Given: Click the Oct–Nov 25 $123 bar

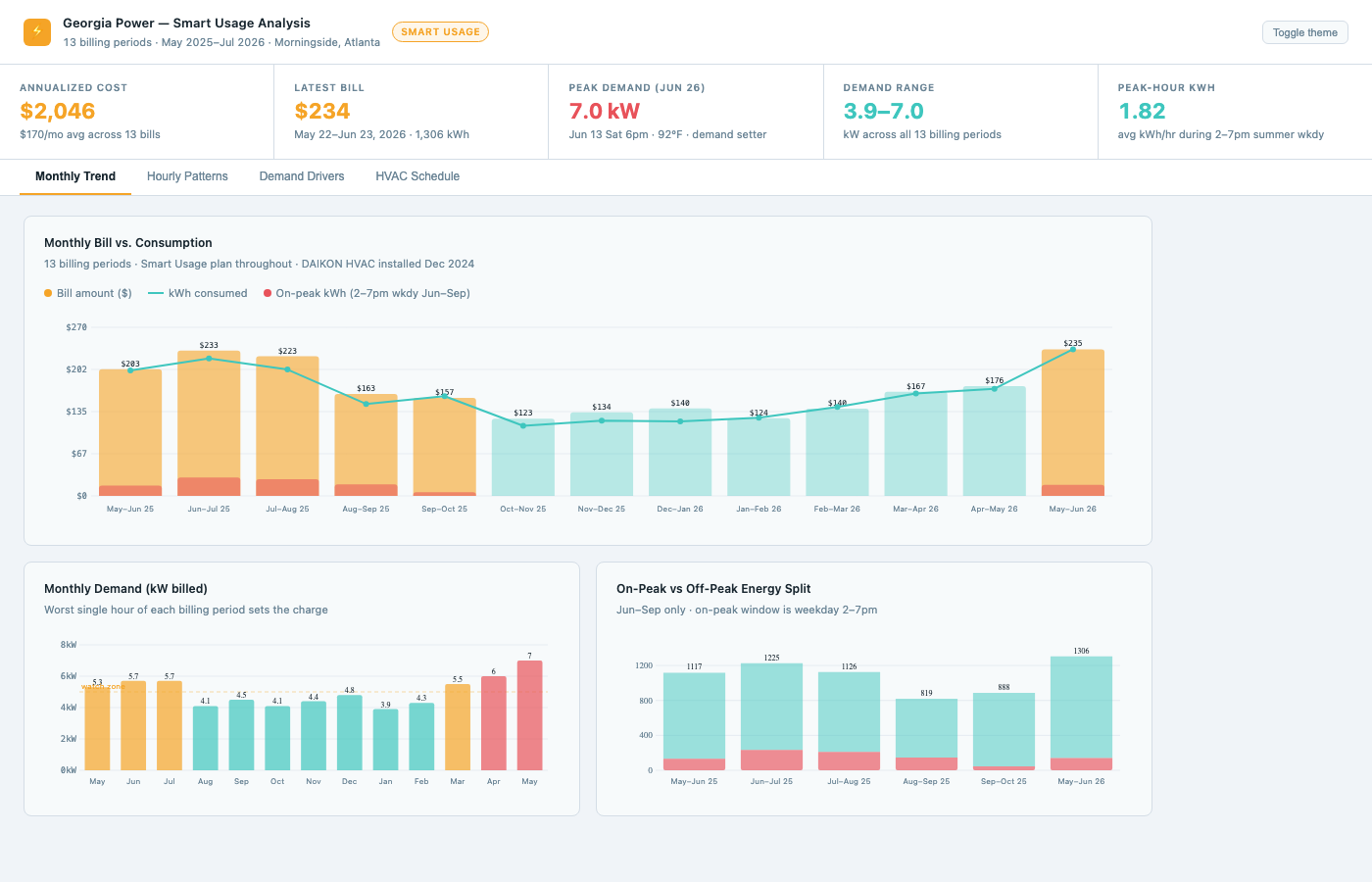Looking at the screenshot, I should pyautogui.click(x=523, y=458).
